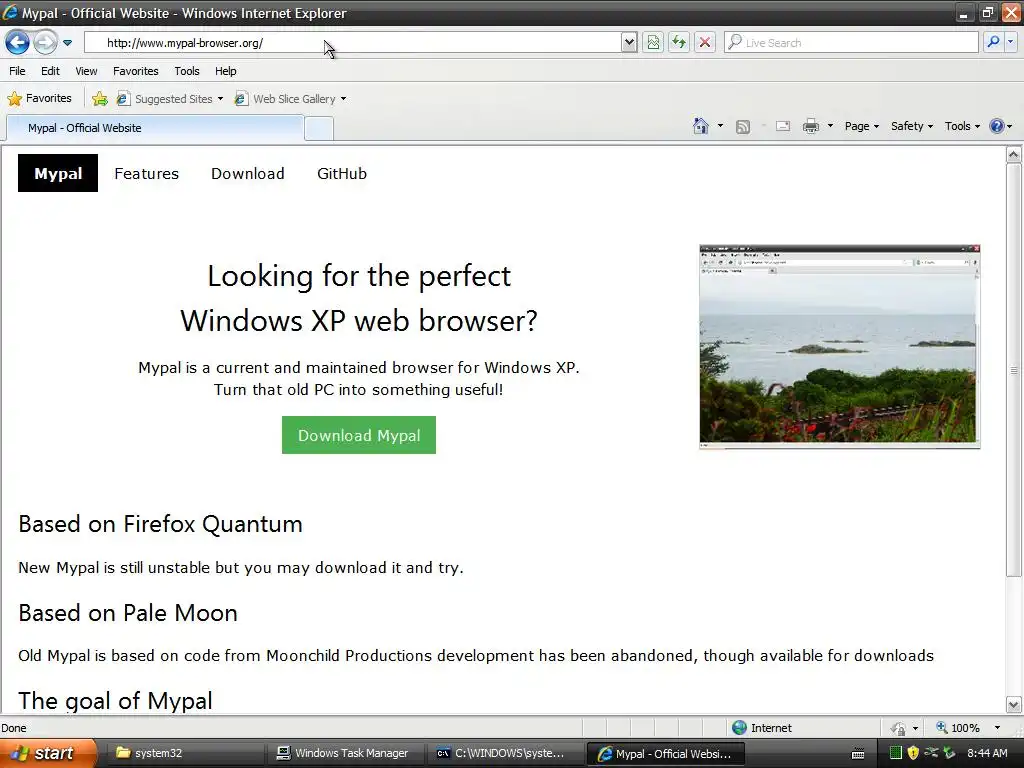Click the vertical scrollbar thumb
Viewport: 1024px width, 768px height.
coord(1014,370)
